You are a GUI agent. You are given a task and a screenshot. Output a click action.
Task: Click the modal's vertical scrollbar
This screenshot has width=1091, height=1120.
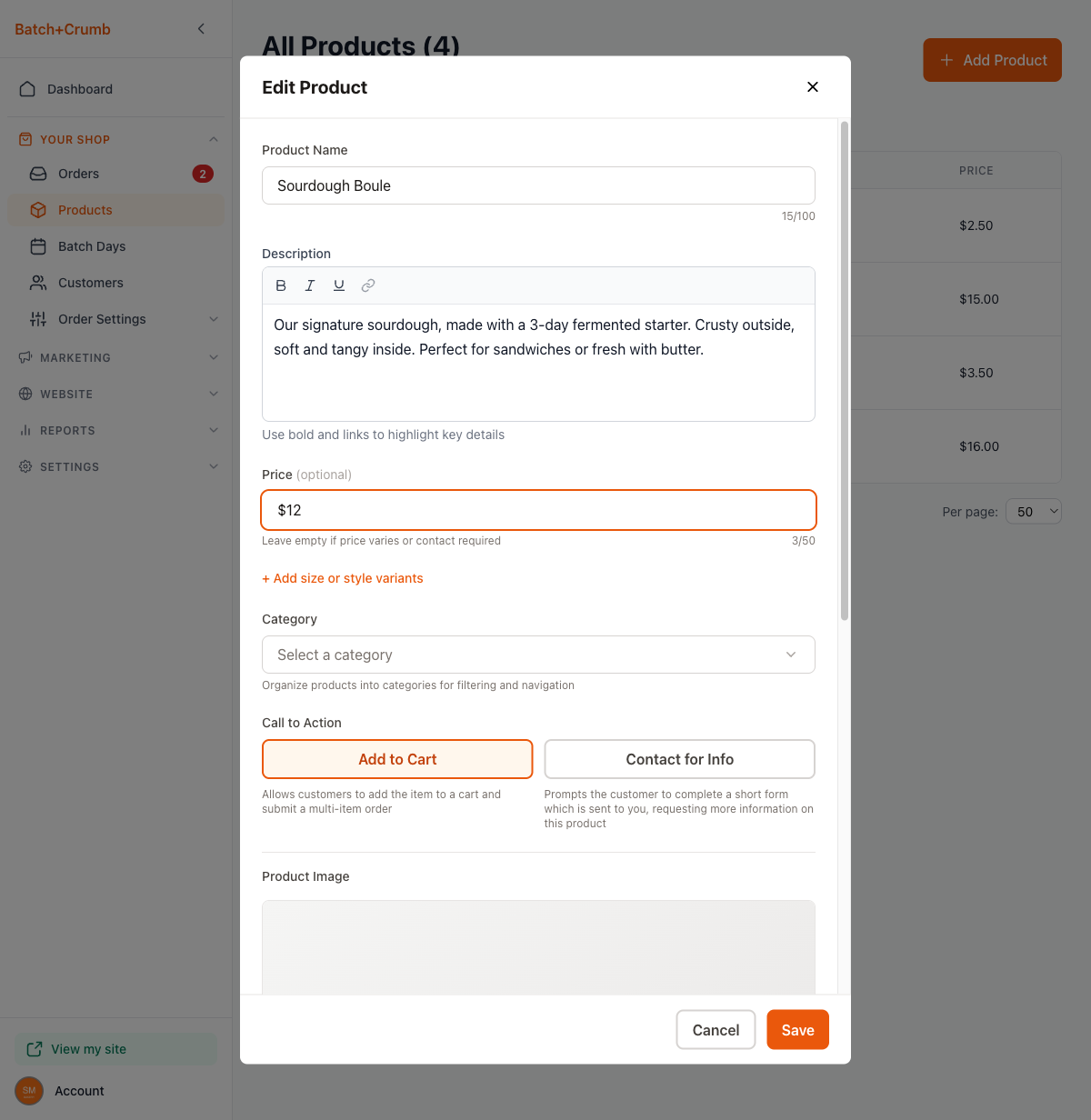point(845,371)
